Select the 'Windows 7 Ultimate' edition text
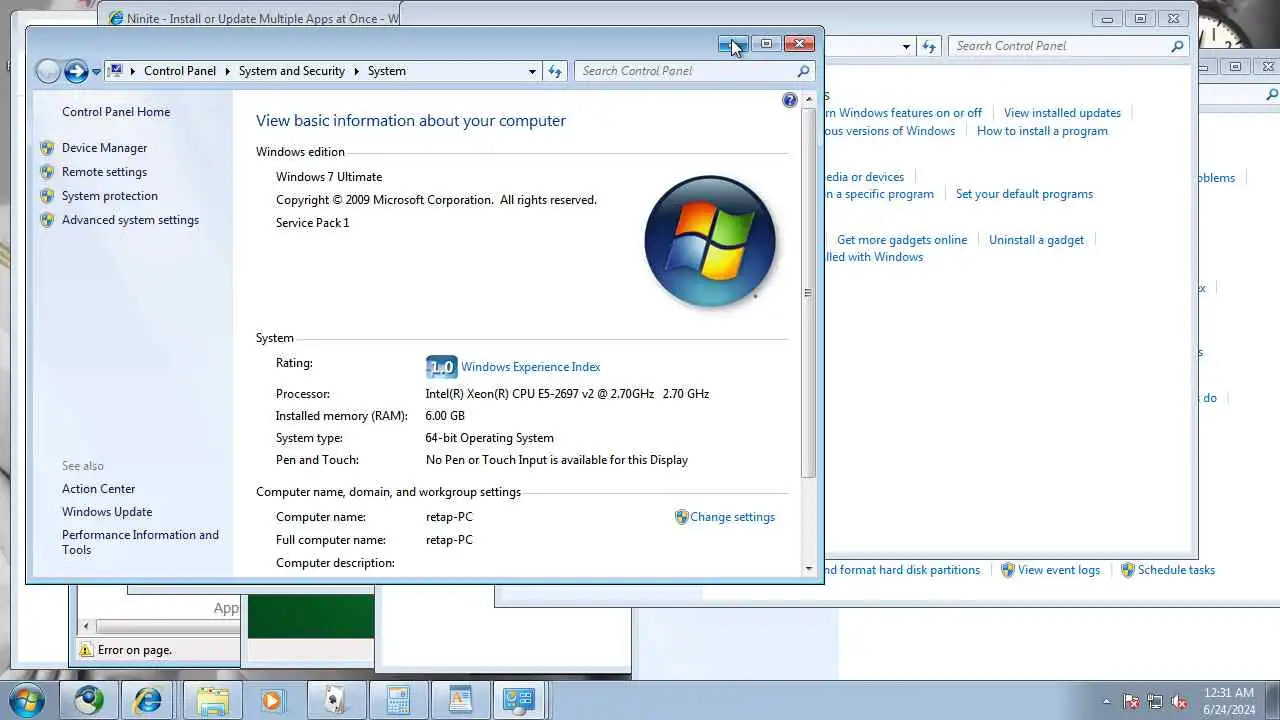 pyautogui.click(x=329, y=177)
